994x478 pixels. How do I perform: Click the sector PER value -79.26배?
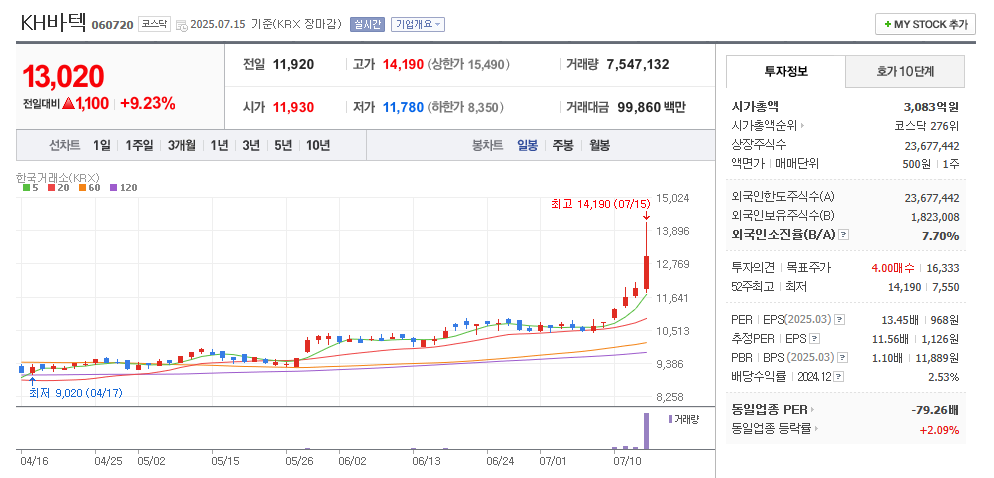pyautogui.click(x=935, y=410)
